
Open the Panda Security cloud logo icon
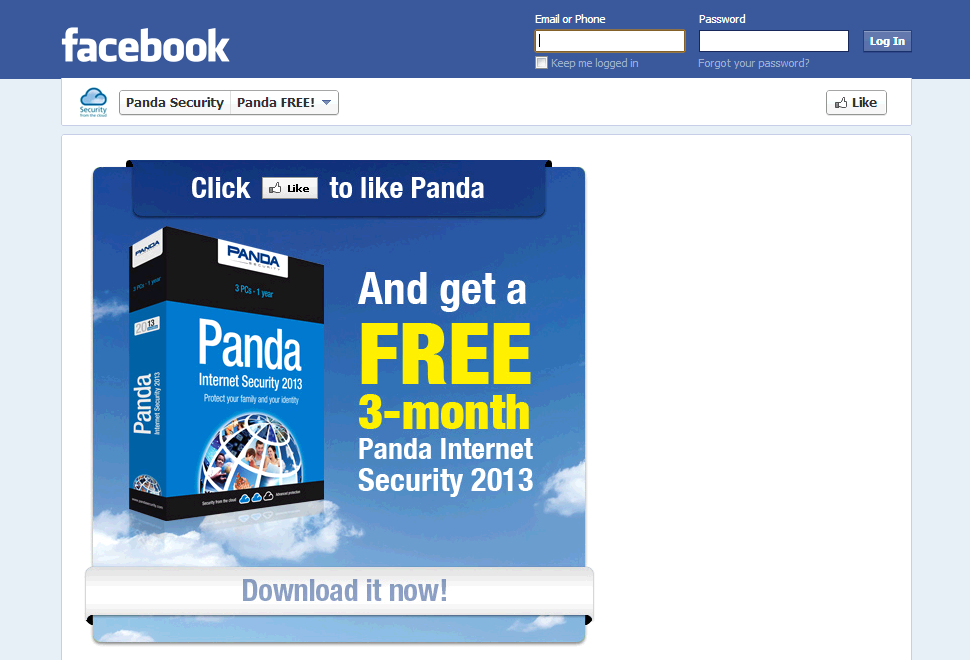pos(93,102)
